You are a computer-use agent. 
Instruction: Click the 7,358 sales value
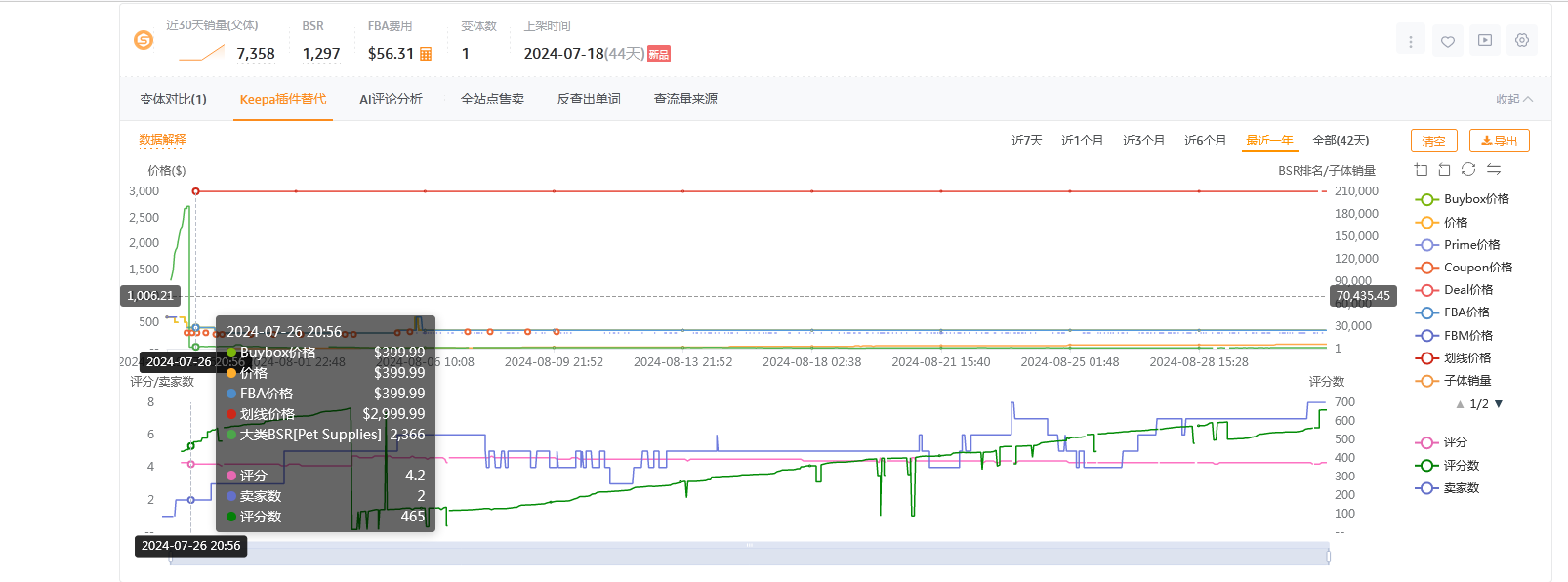256,54
